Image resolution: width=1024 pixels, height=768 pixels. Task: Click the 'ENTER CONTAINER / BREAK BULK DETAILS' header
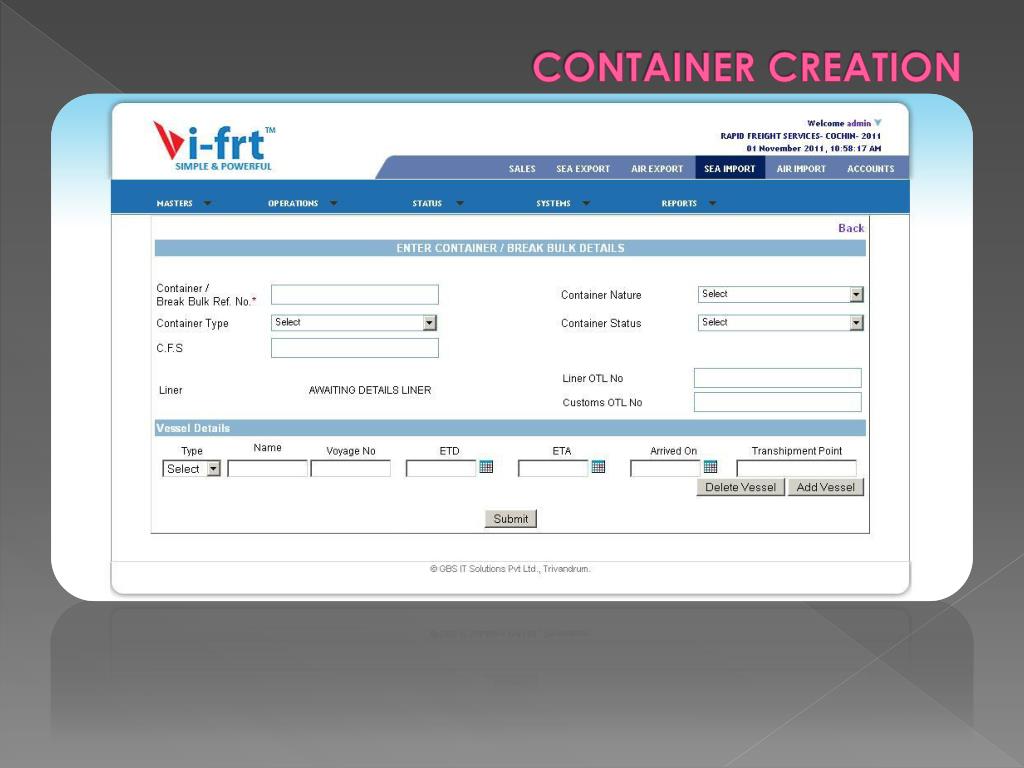(x=510, y=248)
